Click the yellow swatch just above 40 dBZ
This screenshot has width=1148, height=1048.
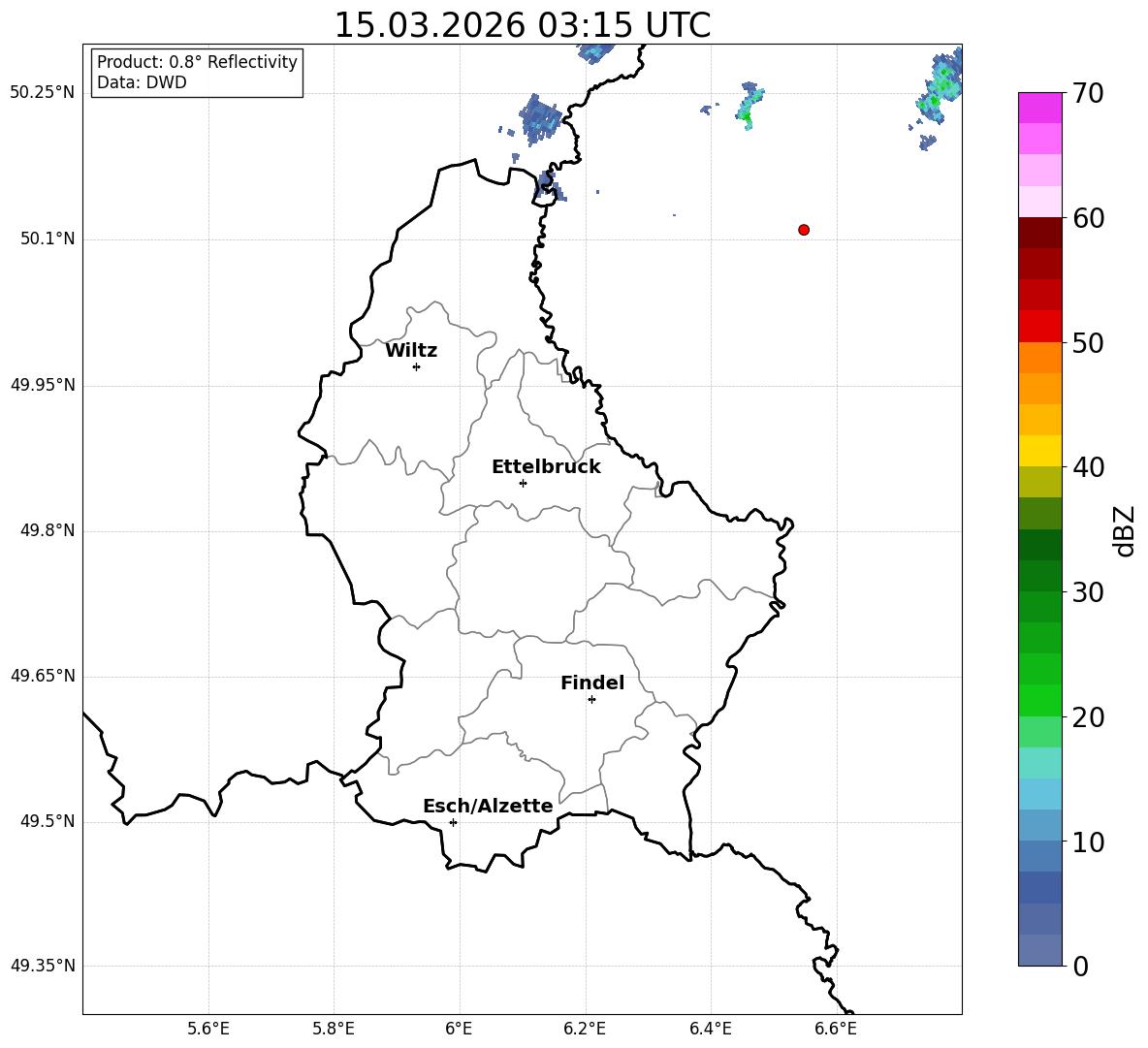[x=1039, y=451]
